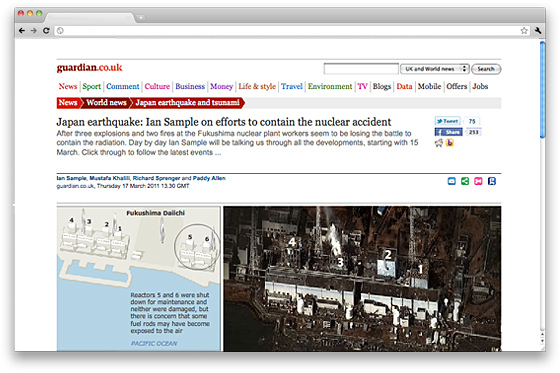Click the guardian.co.uk byline link
The width and height of the screenshot is (560, 373).
[75, 186]
